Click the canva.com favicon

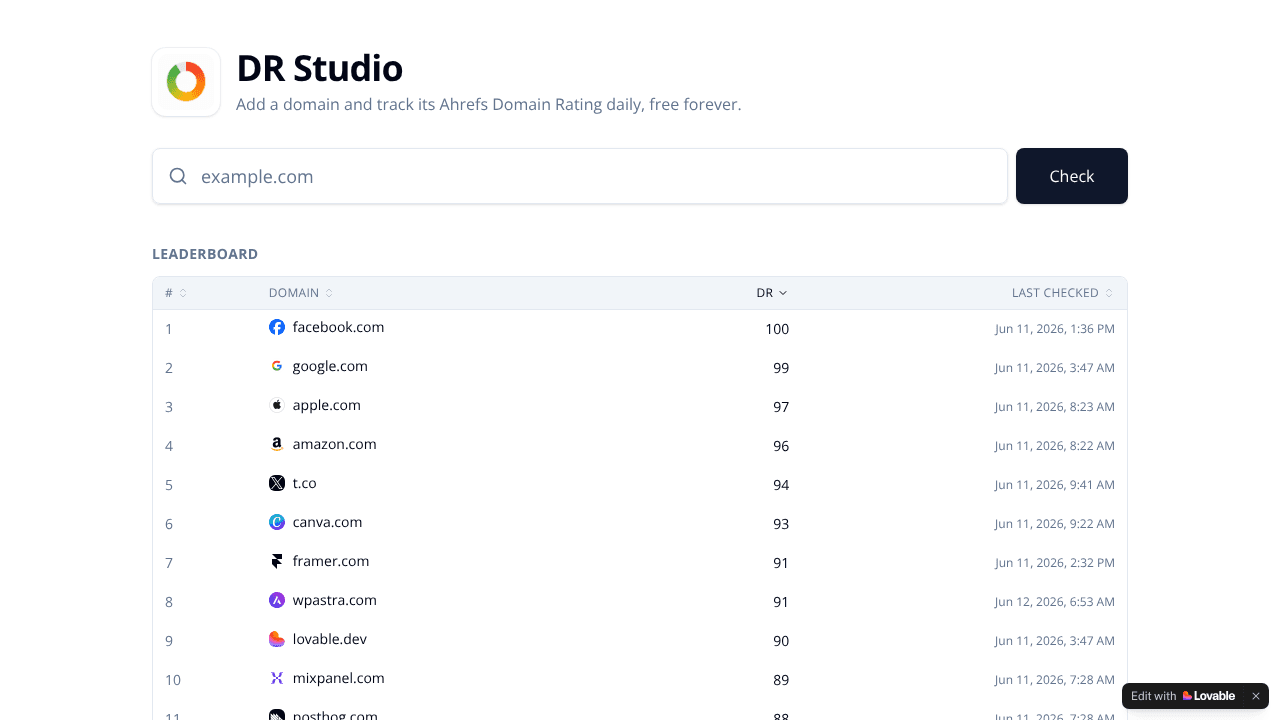point(277,522)
